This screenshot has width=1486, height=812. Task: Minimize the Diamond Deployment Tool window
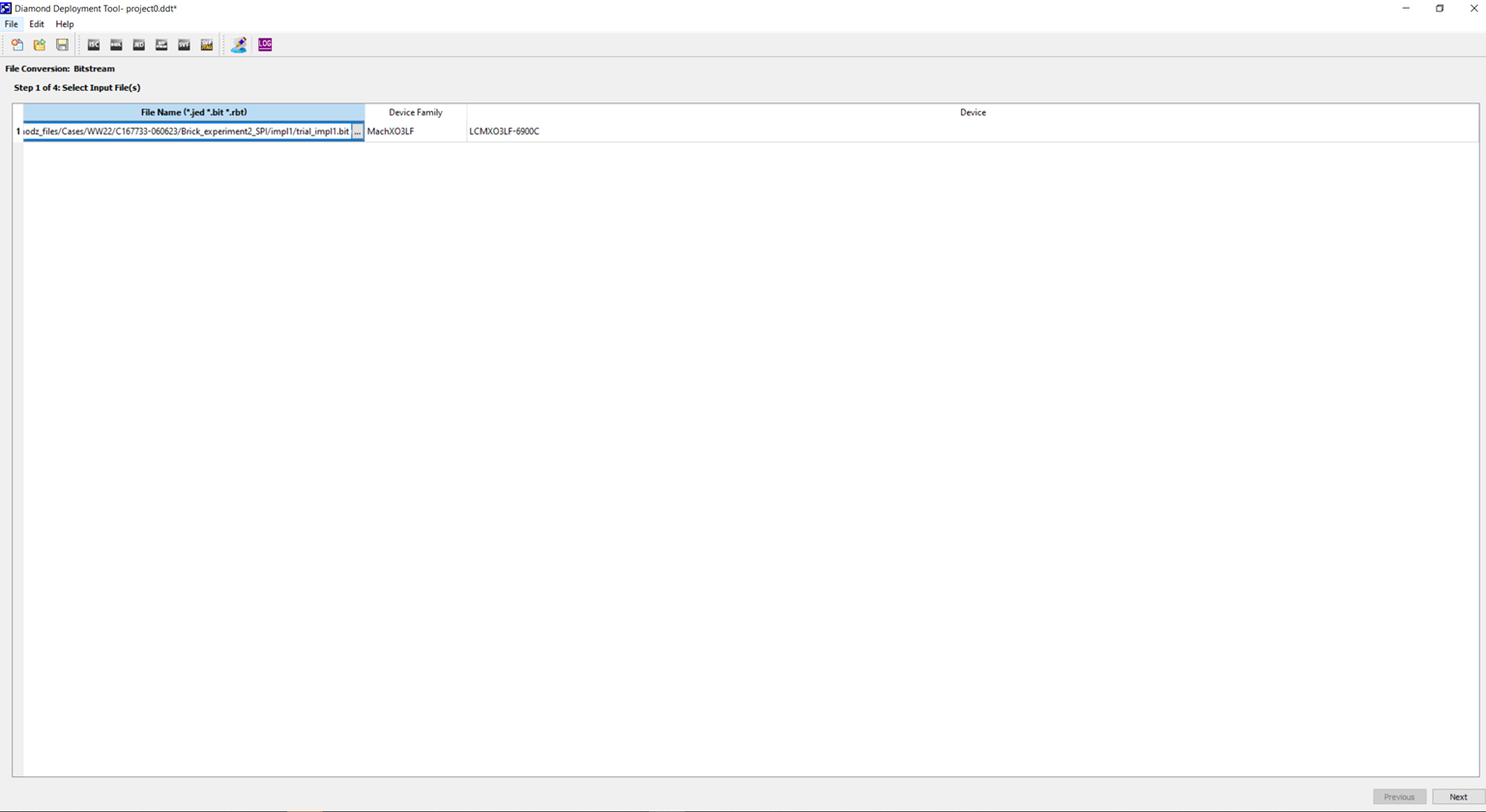click(x=1406, y=9)
